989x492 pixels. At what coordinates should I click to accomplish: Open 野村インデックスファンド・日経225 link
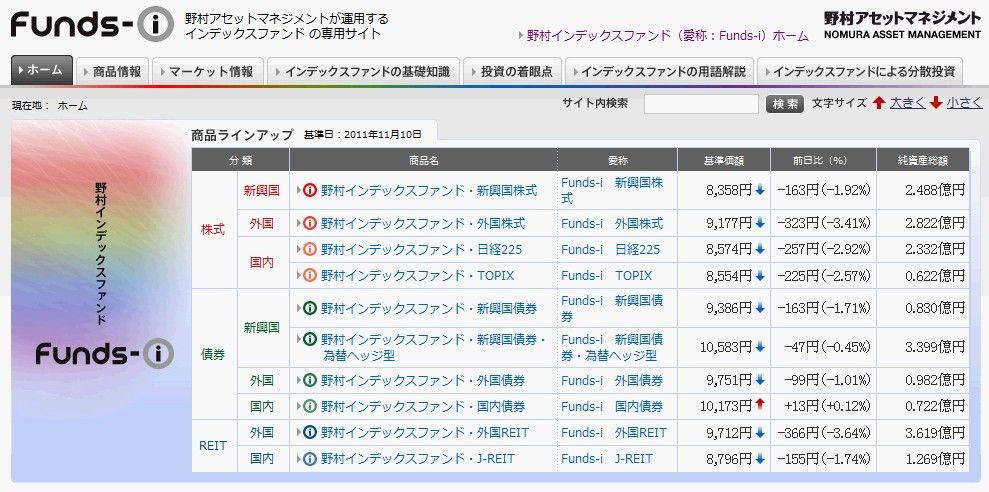[x=421, y=250]
